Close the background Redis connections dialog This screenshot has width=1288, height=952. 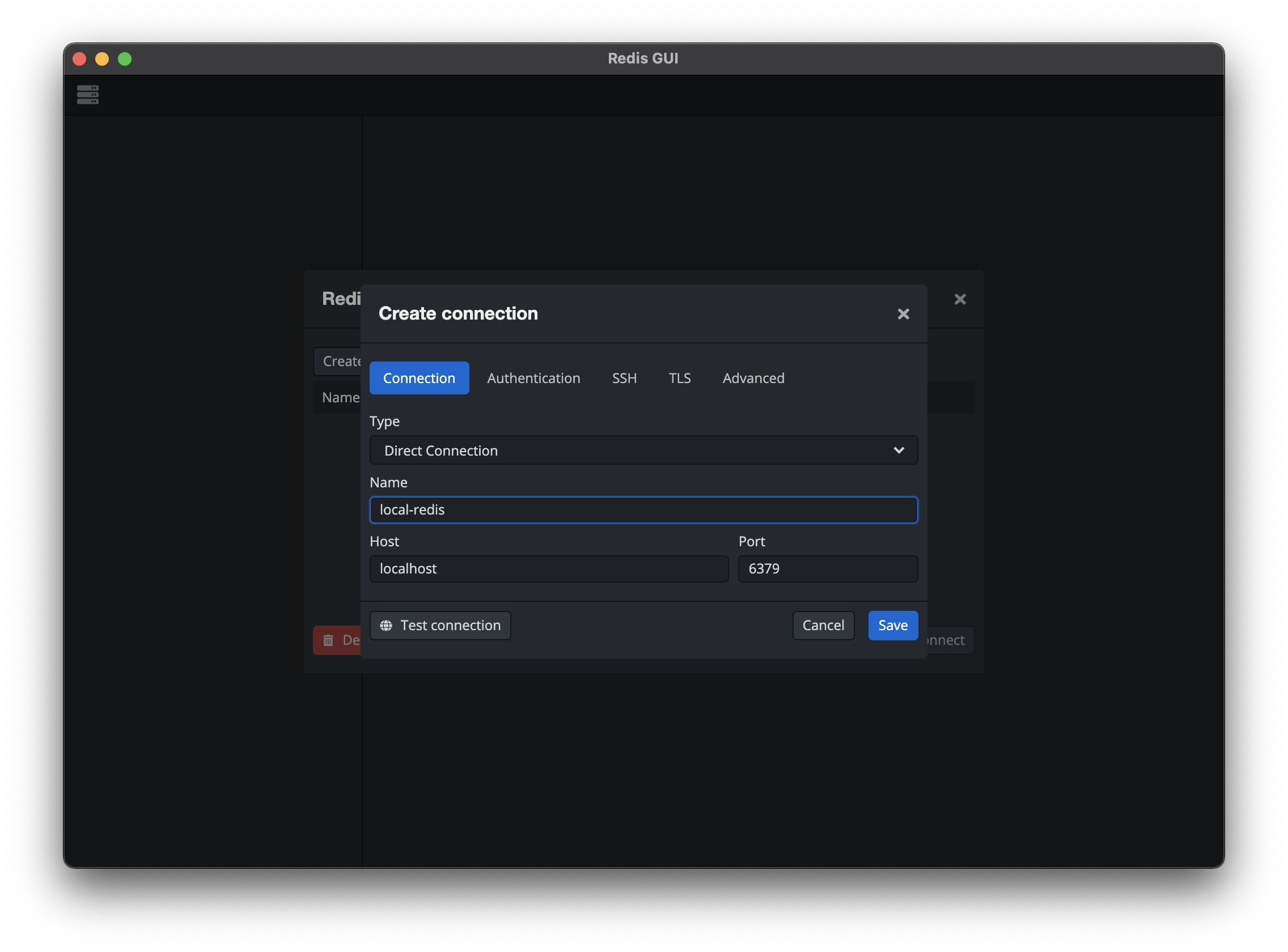(959, 299)
